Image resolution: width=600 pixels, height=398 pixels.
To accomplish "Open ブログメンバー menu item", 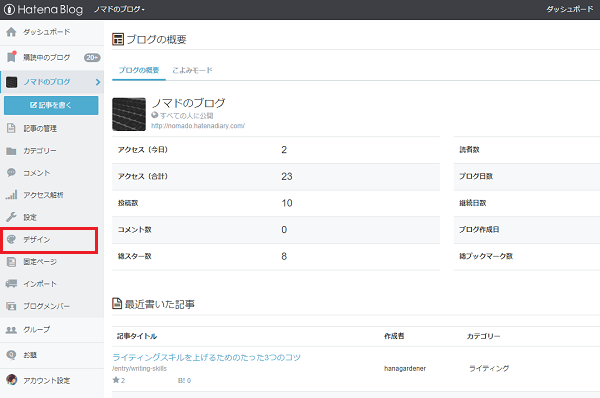I will click(52, 306).
